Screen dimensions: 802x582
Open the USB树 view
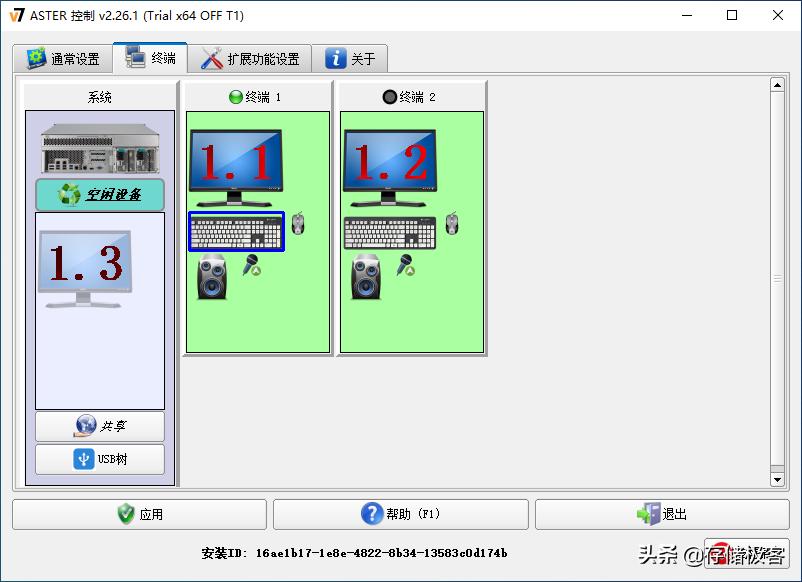(x=98, y=459)
